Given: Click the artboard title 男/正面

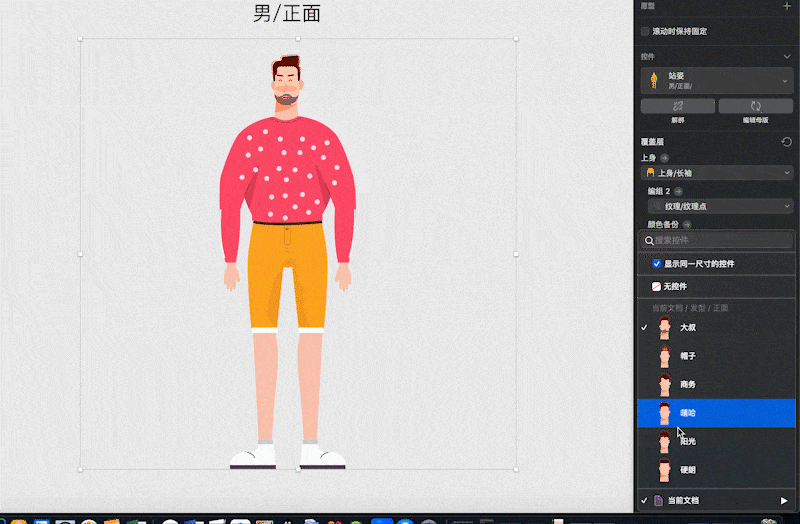Looking at the screenshot, I should (x=287, y=13).
